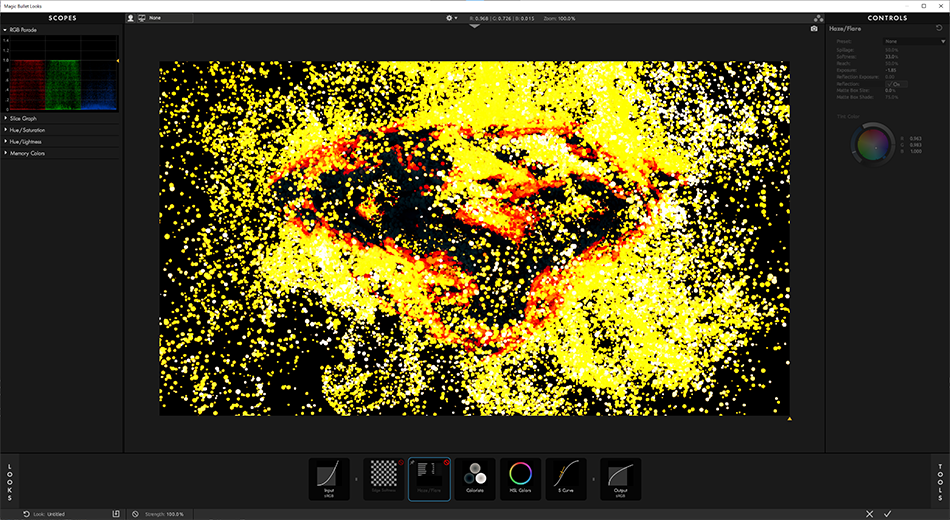Collapse the RGB Parade scope
Screen dimensions: 950x520
[x=5, y=30]
